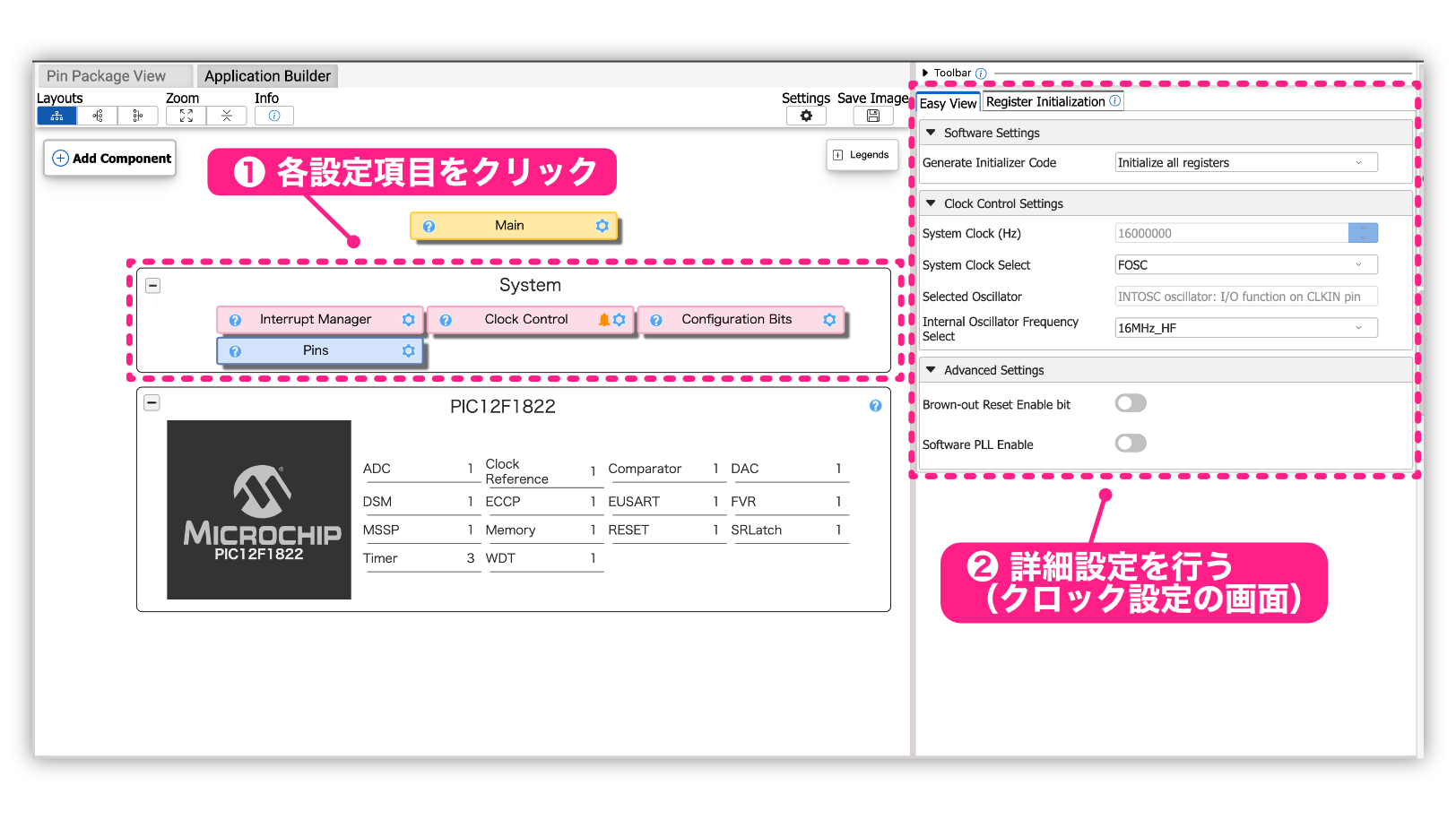
Task: Switch to Pin Package View tab
Action: (x=115, y=76)
